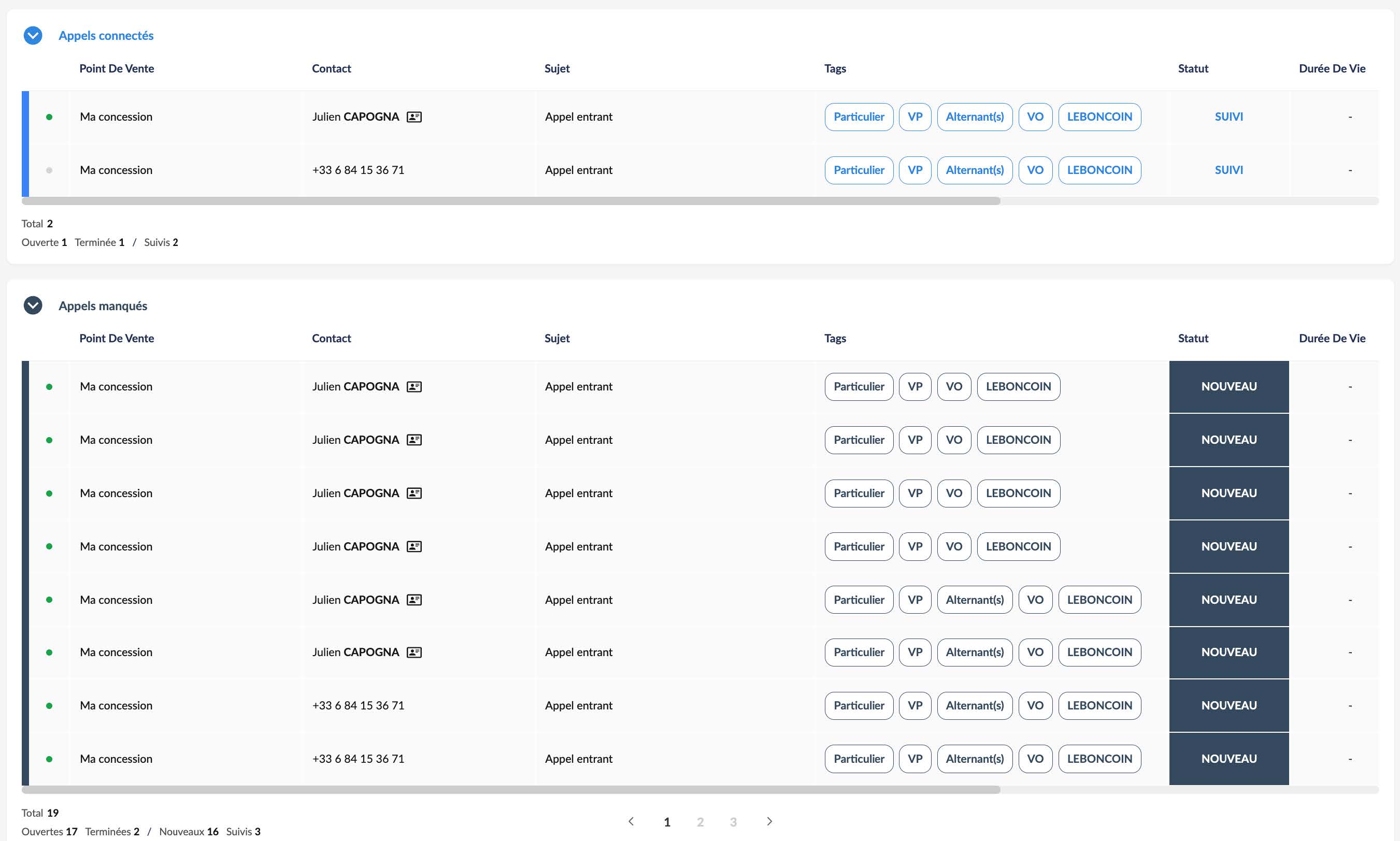Screen dimensions: 1400x841
Task: Click NOUVEAU status in last Appels manqués row
Action: click(x=1229, y=759)
